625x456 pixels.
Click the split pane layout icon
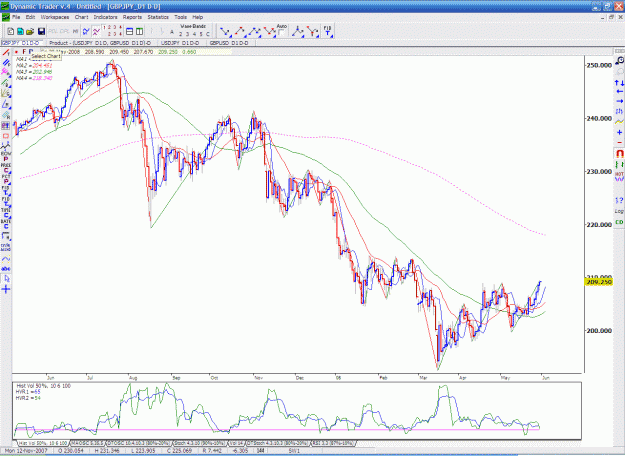click(140, 31)
